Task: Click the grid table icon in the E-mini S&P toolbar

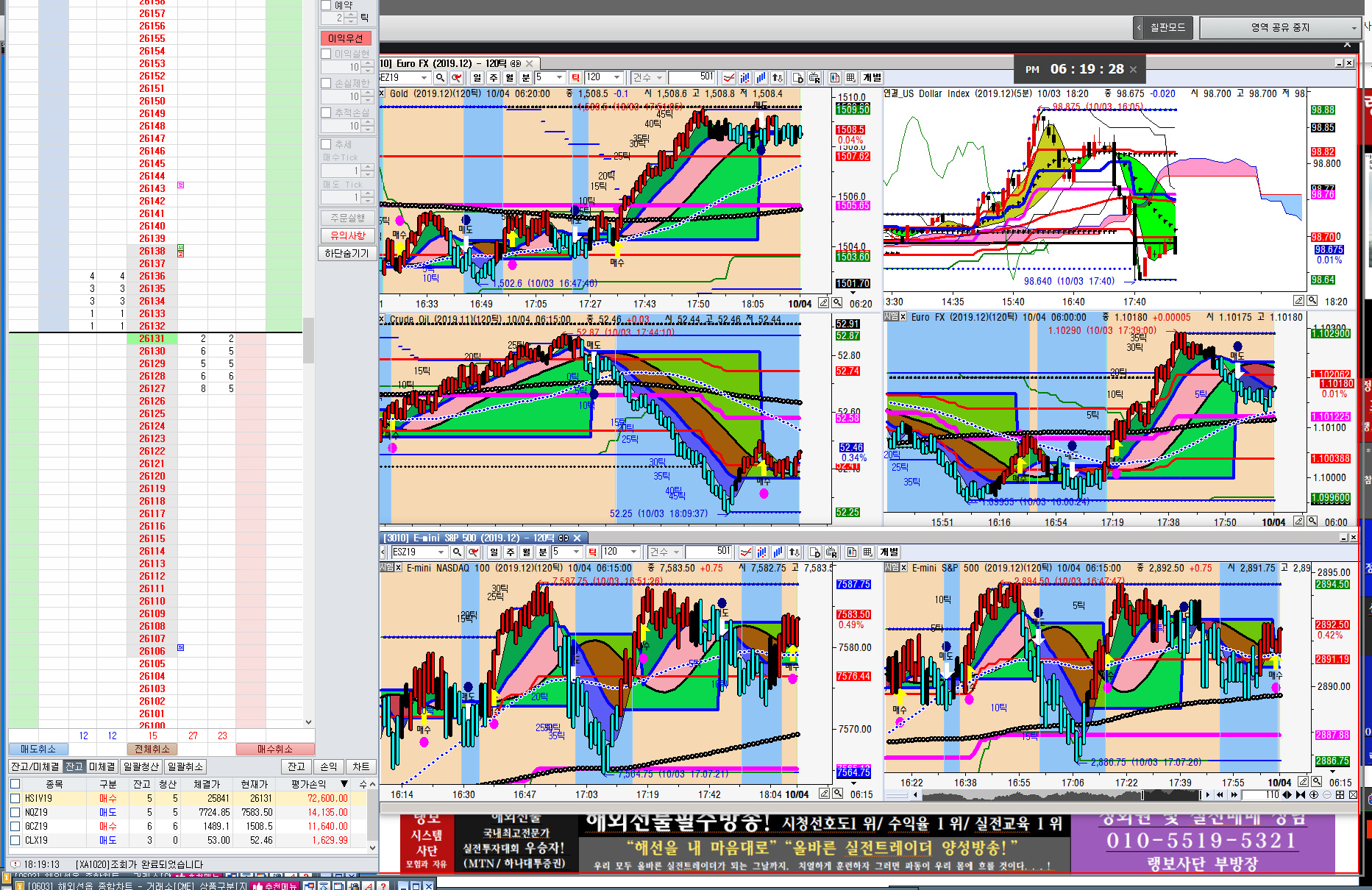Action: (868, 552)
